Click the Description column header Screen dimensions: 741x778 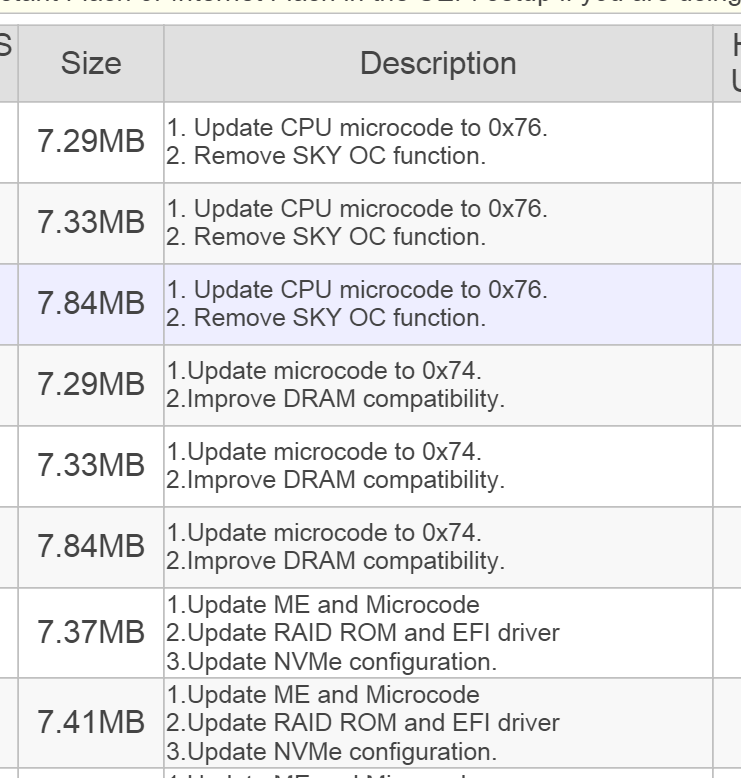click(x=438, y=64)
